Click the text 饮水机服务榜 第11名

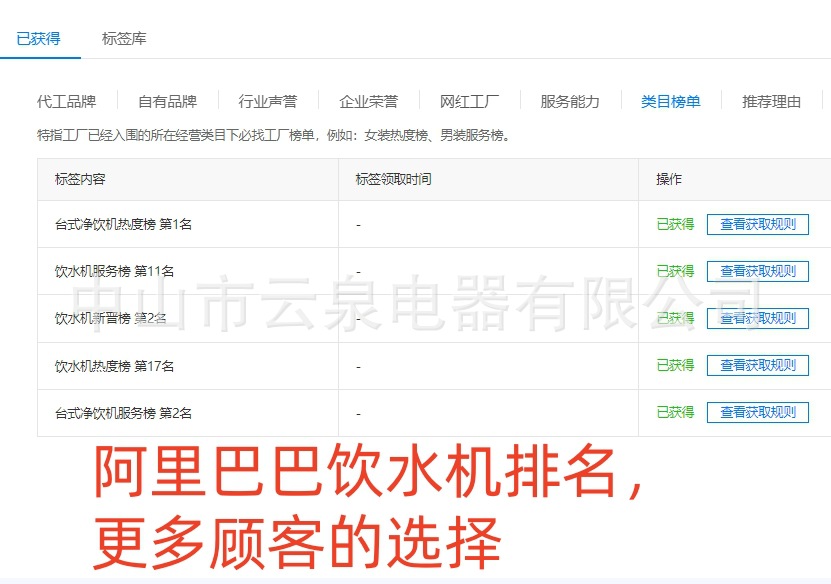point(114,271)
